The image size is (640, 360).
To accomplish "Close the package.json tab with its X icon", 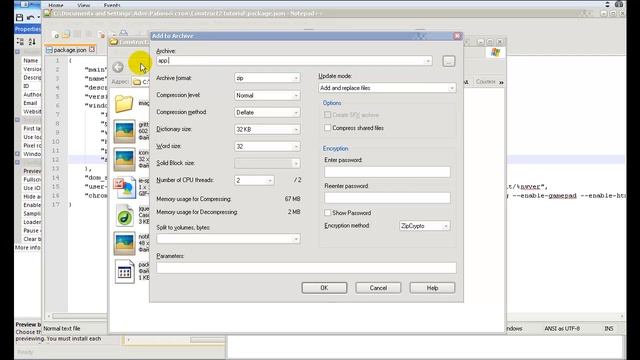I will coord(92,49).
